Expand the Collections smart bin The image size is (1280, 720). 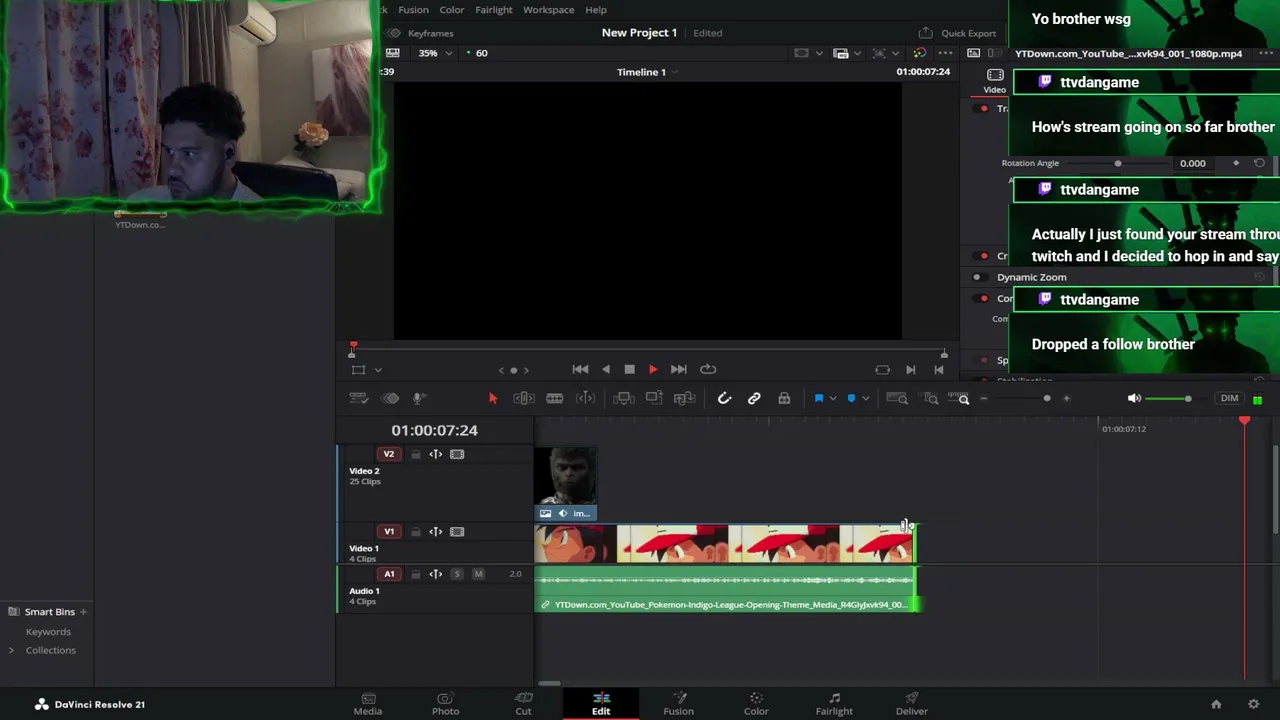coord(11,650)
